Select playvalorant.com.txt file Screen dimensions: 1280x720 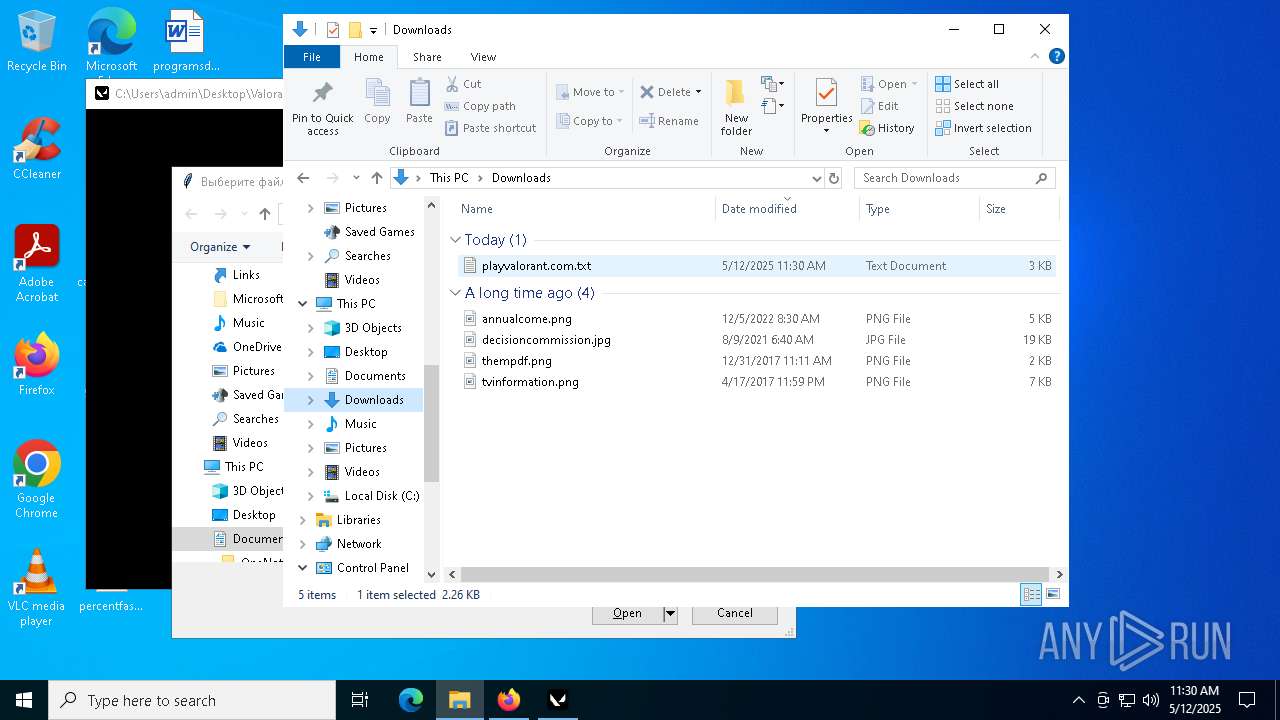[x=756, y=266]
